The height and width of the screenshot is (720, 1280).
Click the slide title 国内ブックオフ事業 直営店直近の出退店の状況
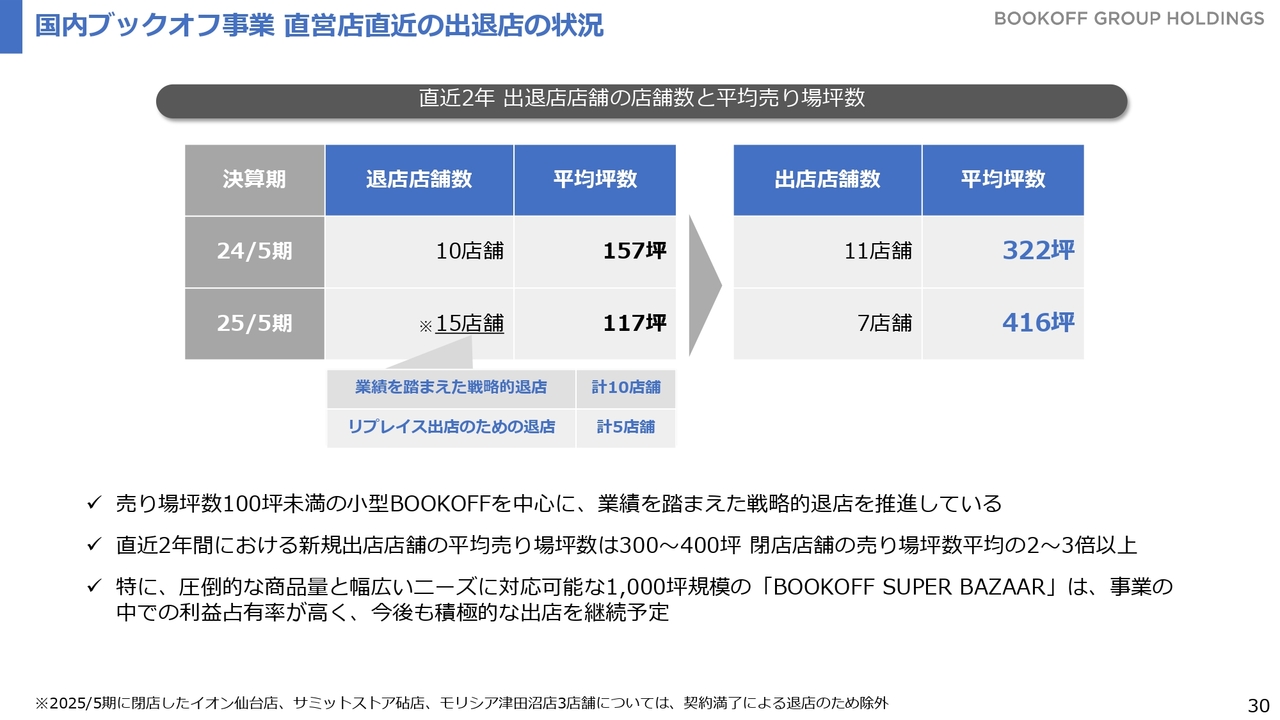[319, 25]
